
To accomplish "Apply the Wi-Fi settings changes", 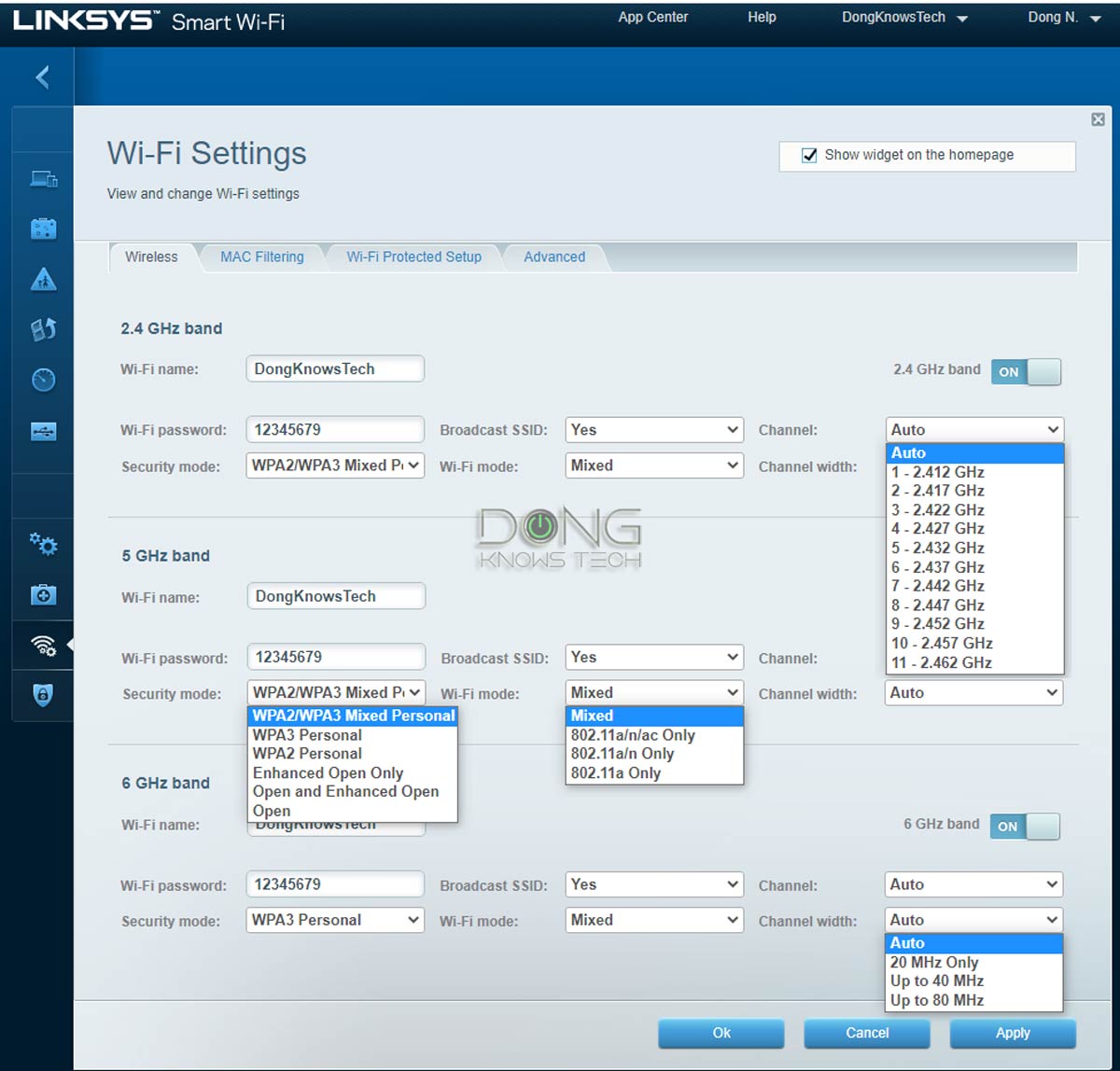I will pyautogui.click(x=1013, y=1033).
